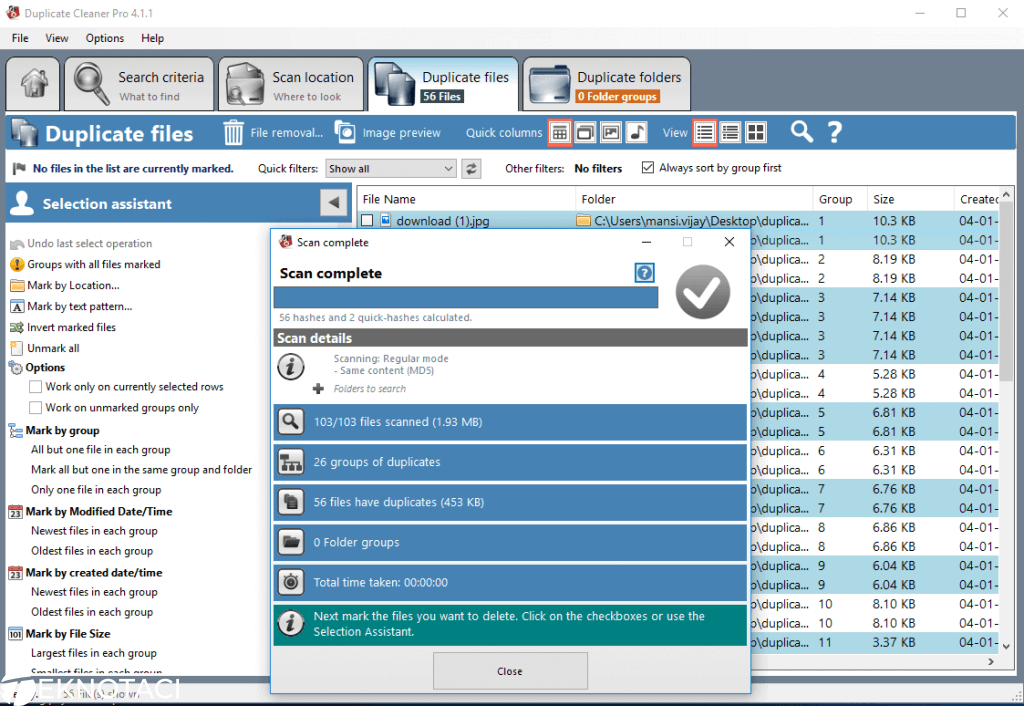The image size is (1024, 706).
Task: Click the question mark help icon in toolbar
Action: click(835, 133)
